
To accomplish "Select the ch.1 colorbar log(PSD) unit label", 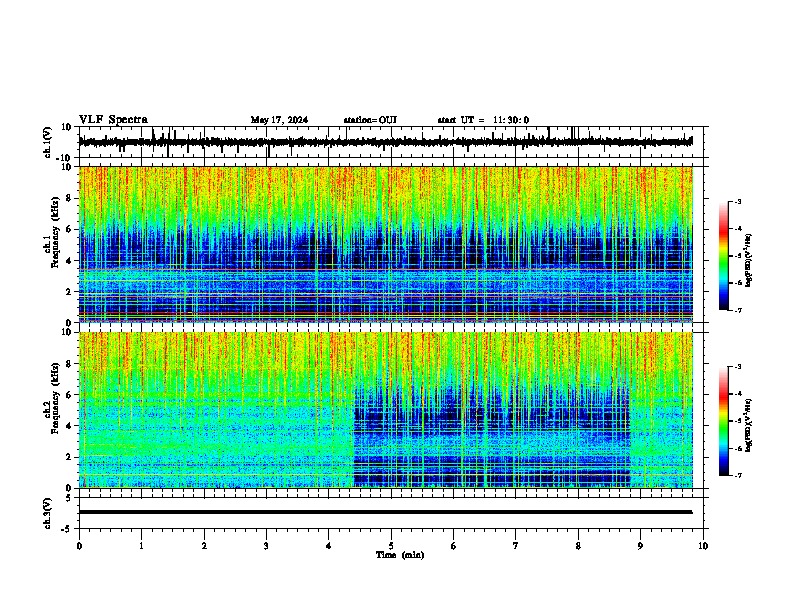I will (748, 261).
